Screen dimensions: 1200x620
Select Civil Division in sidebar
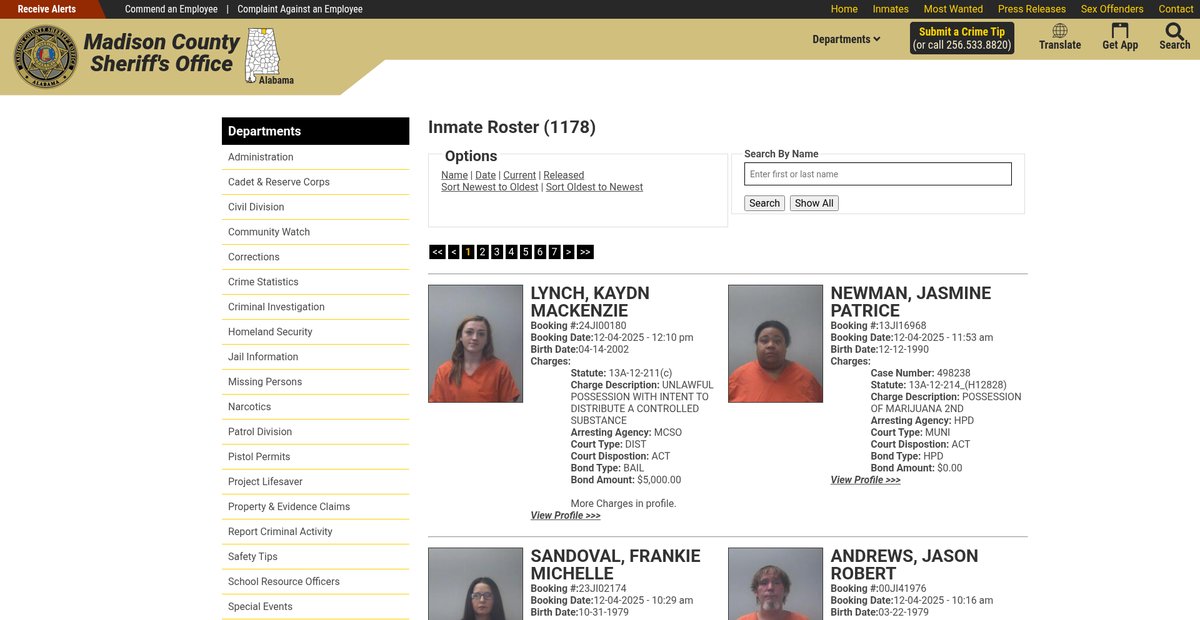[x=315, y=207]
